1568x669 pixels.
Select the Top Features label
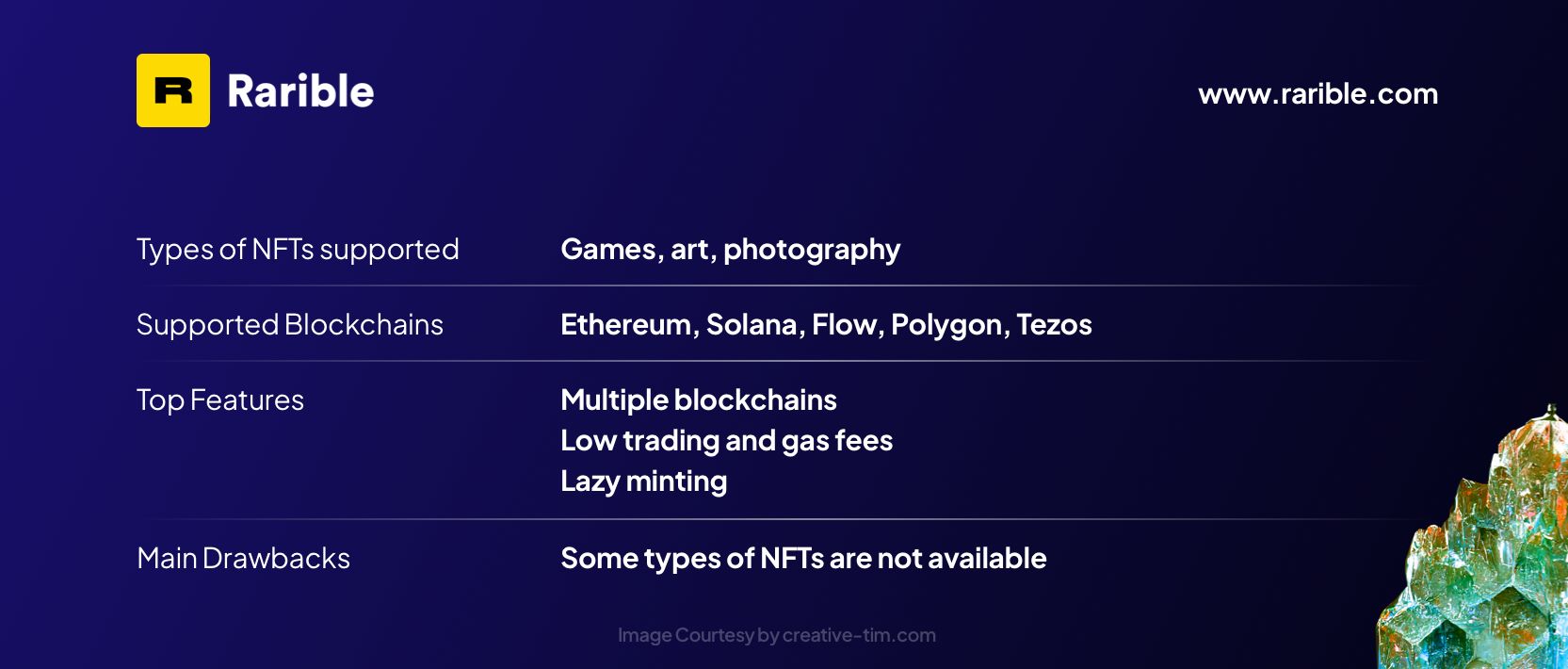pos(220,400)
